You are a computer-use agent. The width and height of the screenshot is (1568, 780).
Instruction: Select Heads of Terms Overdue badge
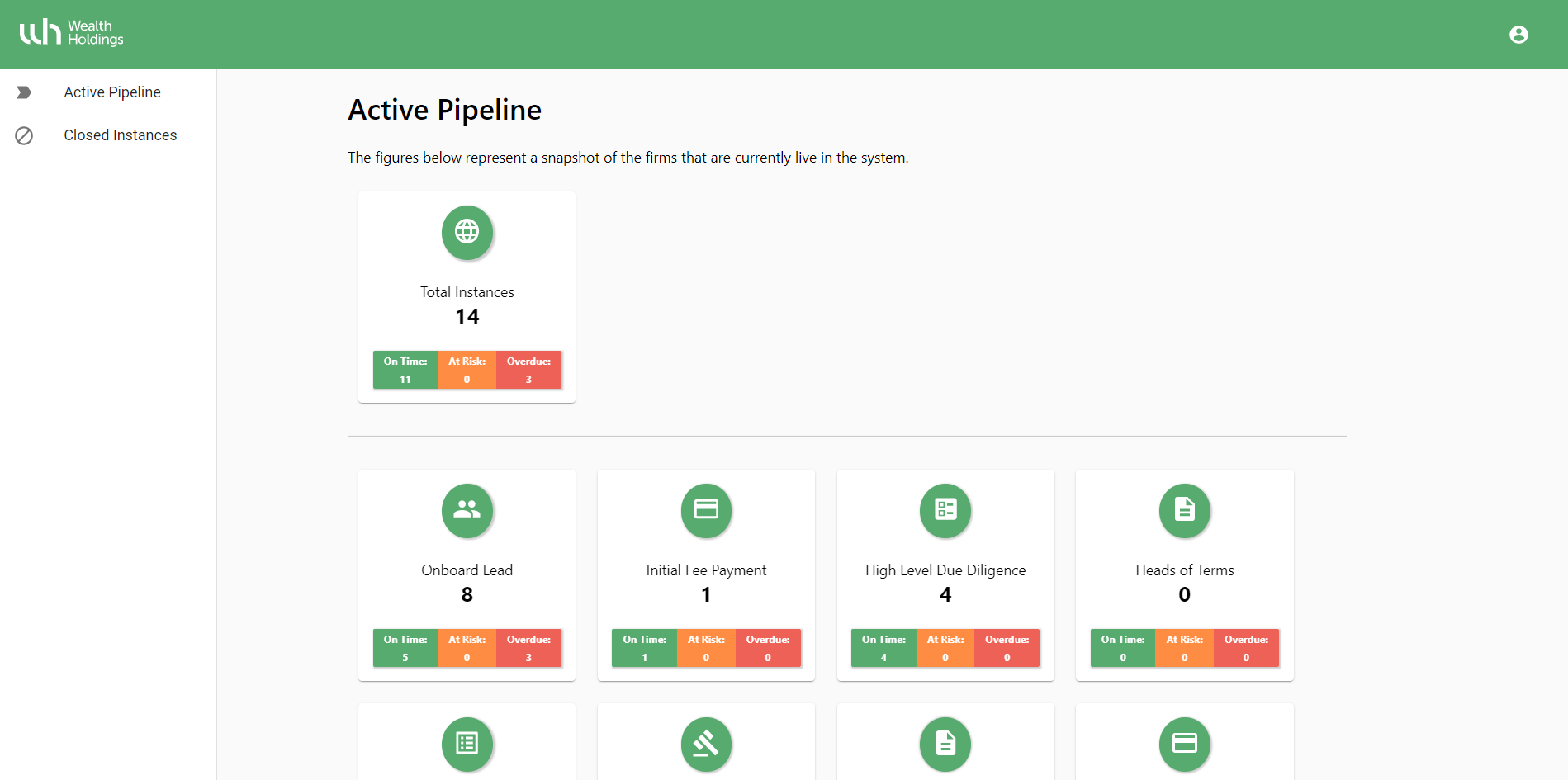click(x=1247, y=648)
